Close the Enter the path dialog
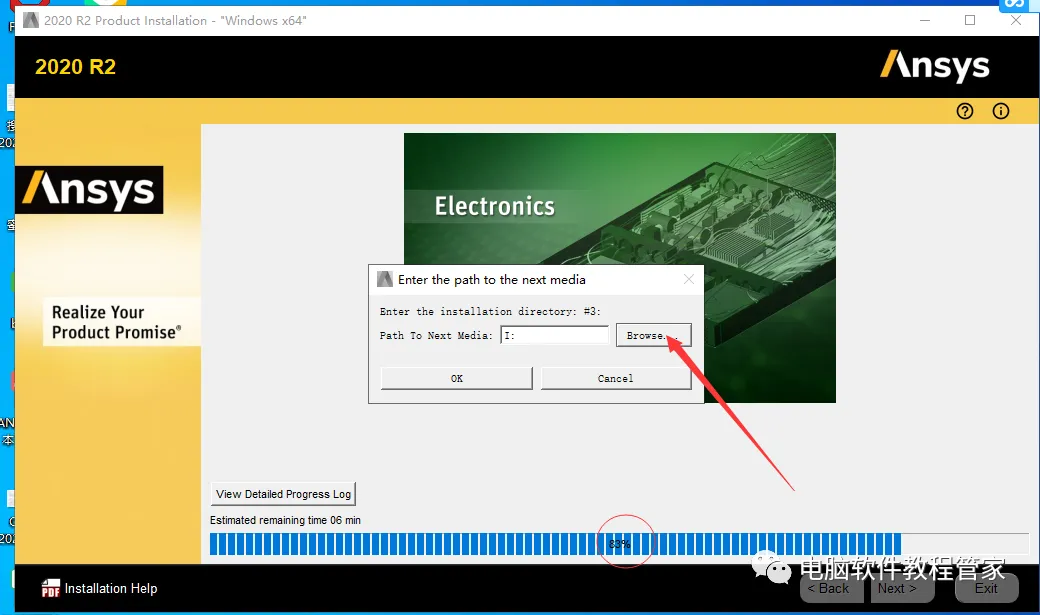Screen dimensions: 1040x615 (688, 279)
